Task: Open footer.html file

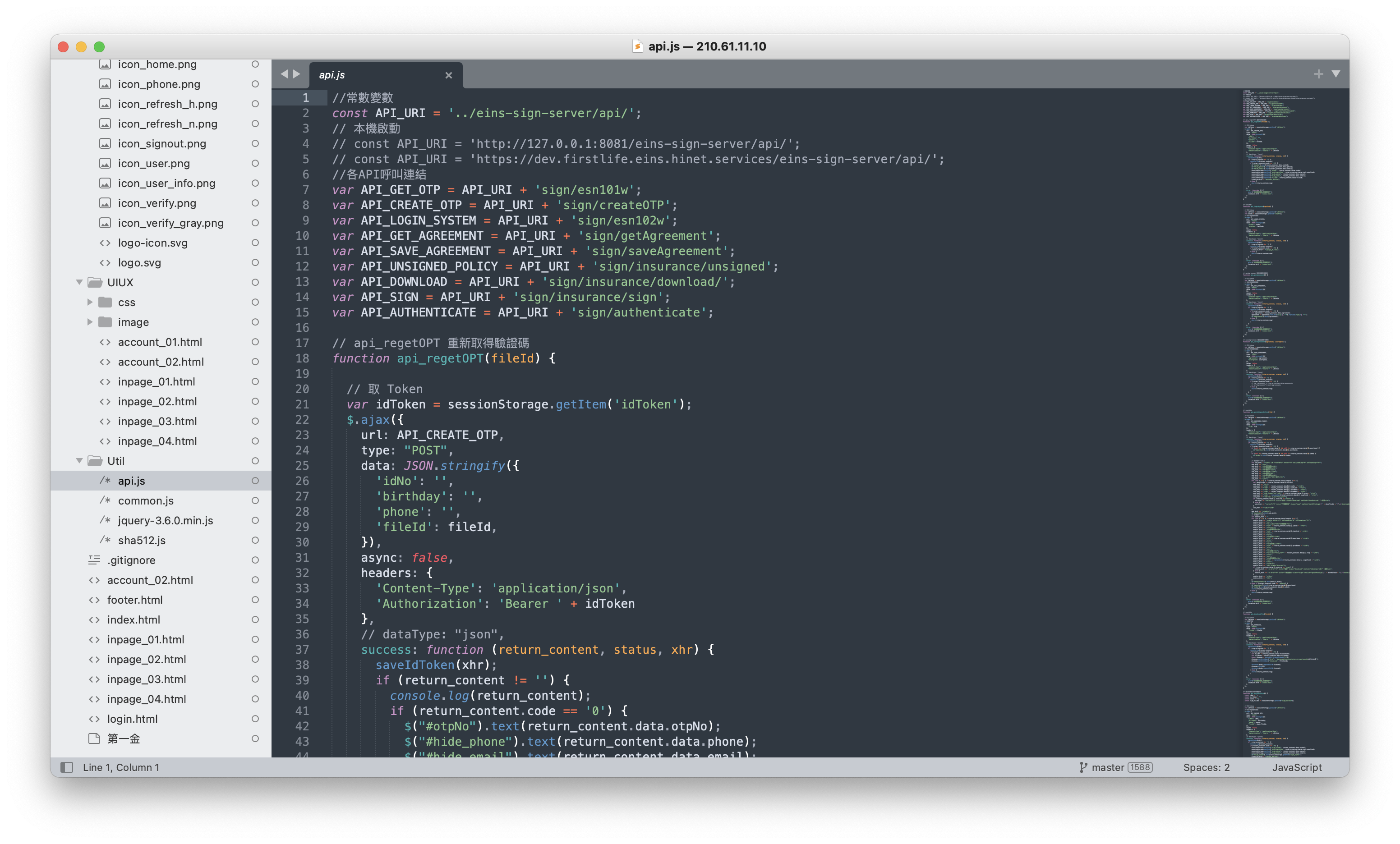Action: (135, 600)
